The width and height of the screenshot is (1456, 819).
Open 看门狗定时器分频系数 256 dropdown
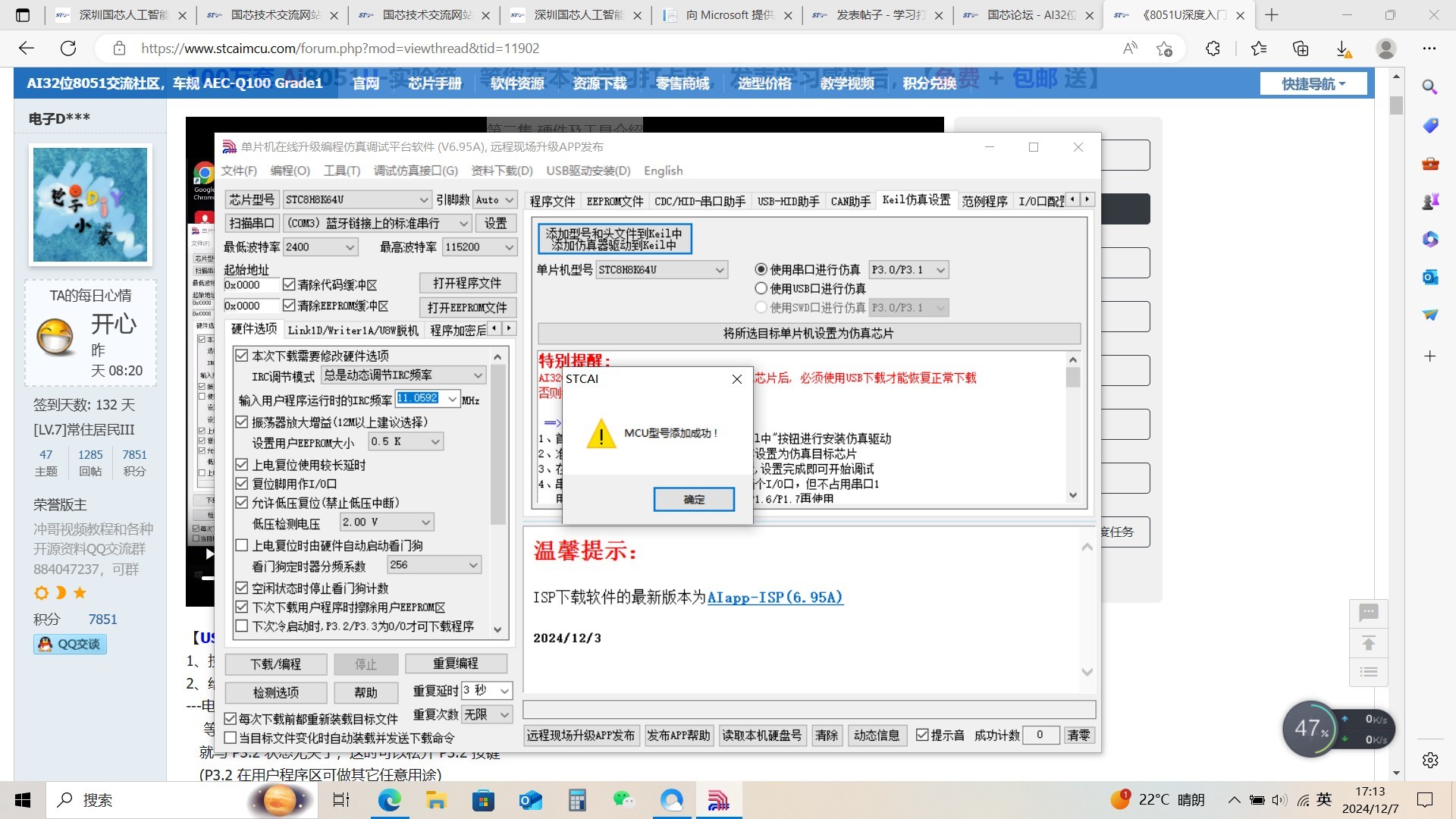click(434, 565)
